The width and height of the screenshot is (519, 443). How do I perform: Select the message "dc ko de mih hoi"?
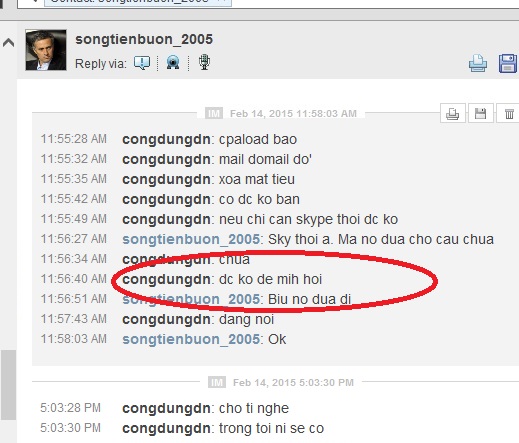pos(270,279)
